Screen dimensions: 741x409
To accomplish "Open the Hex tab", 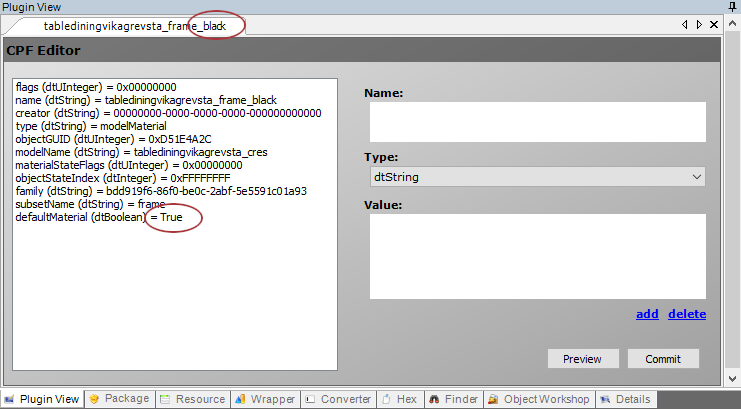I will click(400, 399).
